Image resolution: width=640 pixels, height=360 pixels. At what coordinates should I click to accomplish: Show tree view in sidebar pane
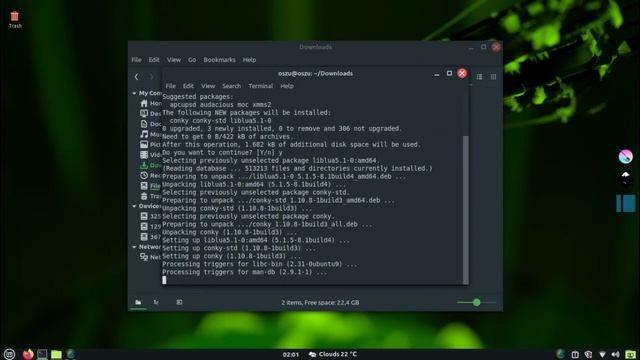pyautogui.click(x=156, y=302)
